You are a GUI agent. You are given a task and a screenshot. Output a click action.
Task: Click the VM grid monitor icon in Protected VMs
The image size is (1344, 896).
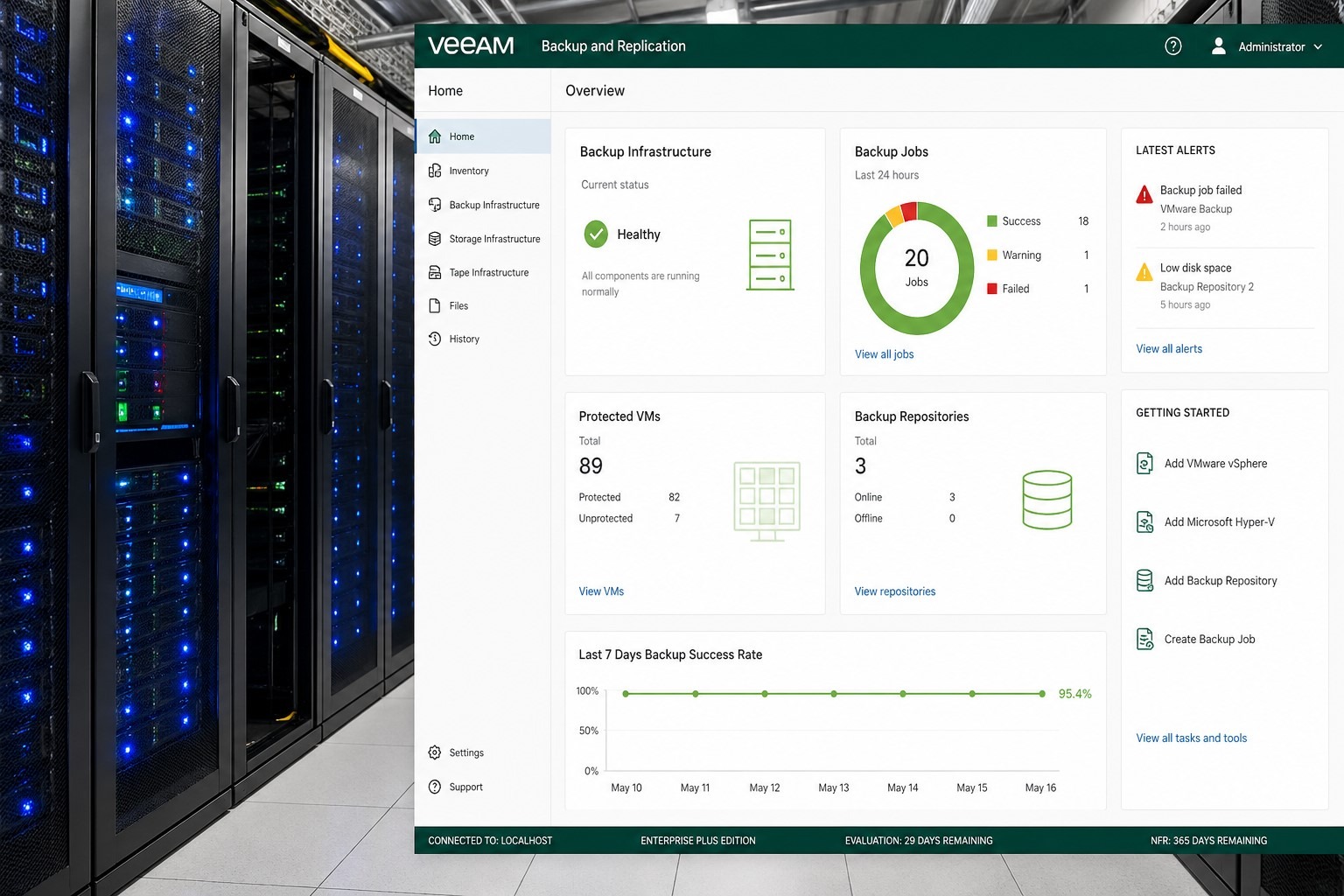point(766,501)
